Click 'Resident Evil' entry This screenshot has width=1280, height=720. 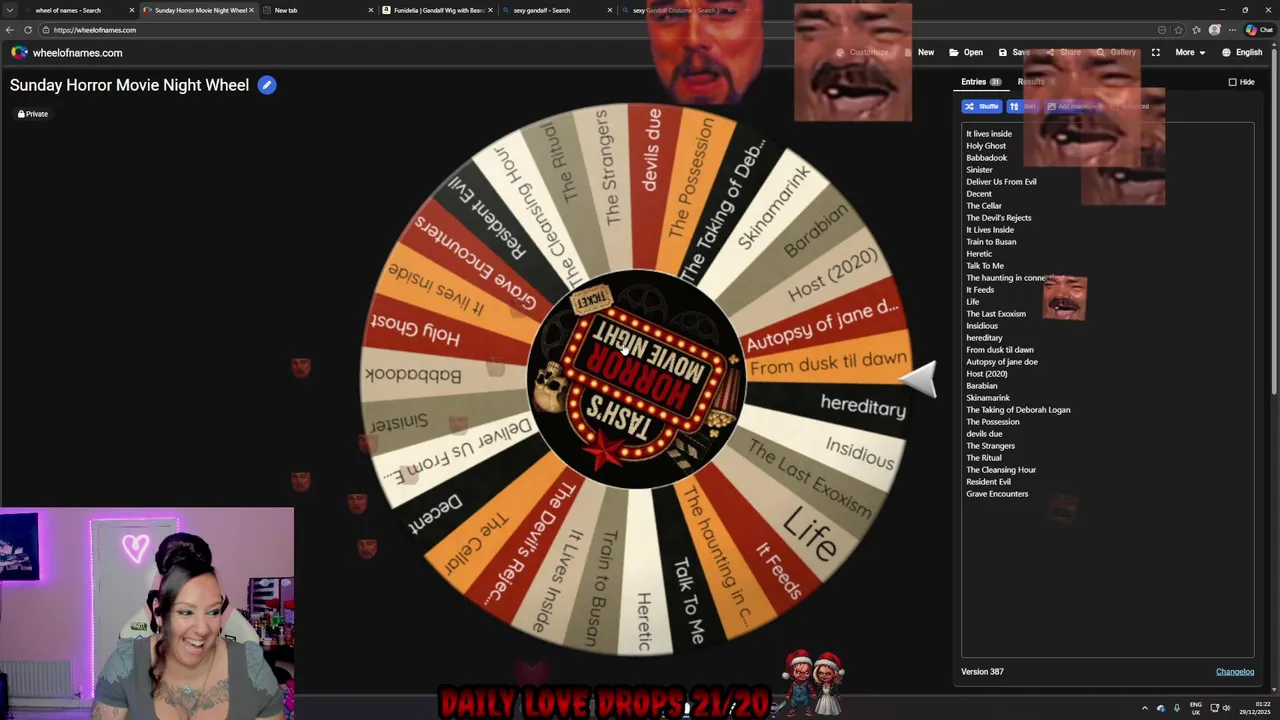[988, 482]
